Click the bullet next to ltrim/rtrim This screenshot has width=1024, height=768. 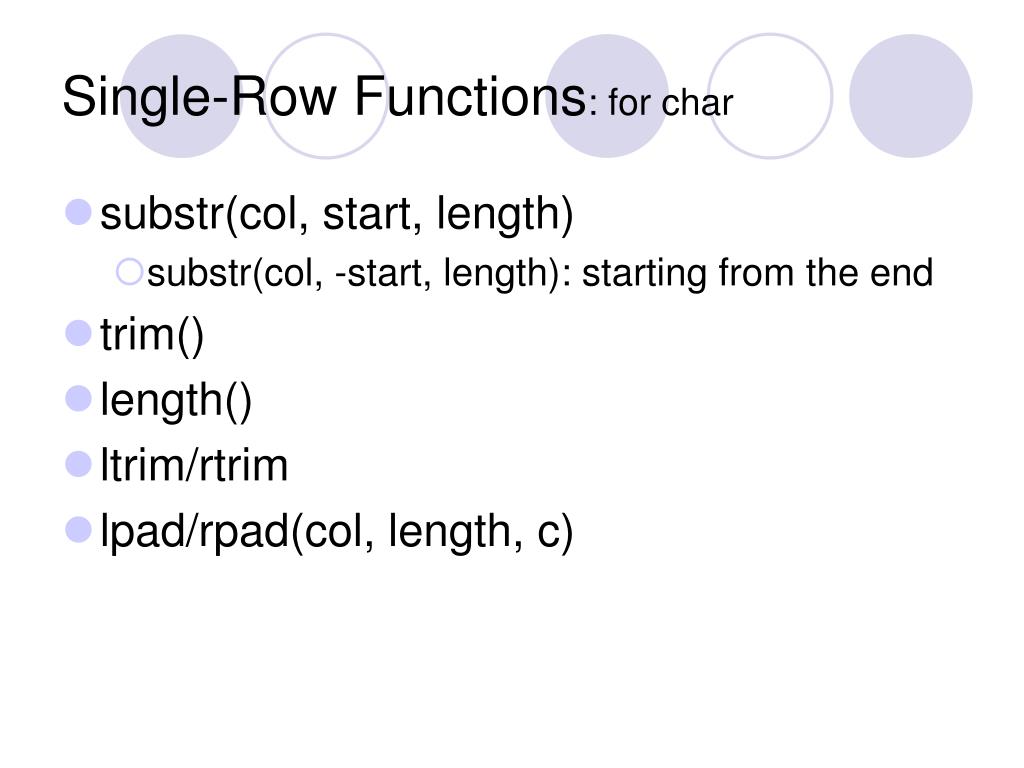[78, 464]
